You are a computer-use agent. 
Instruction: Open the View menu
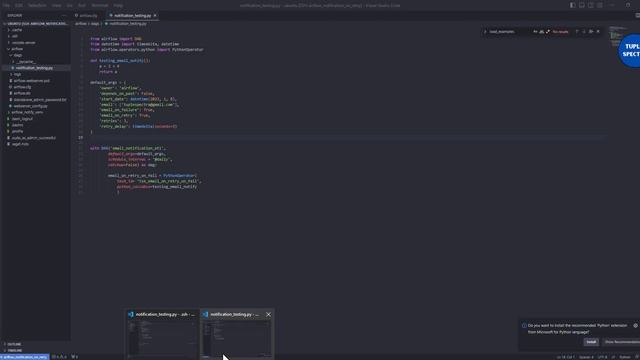point(57,5)
